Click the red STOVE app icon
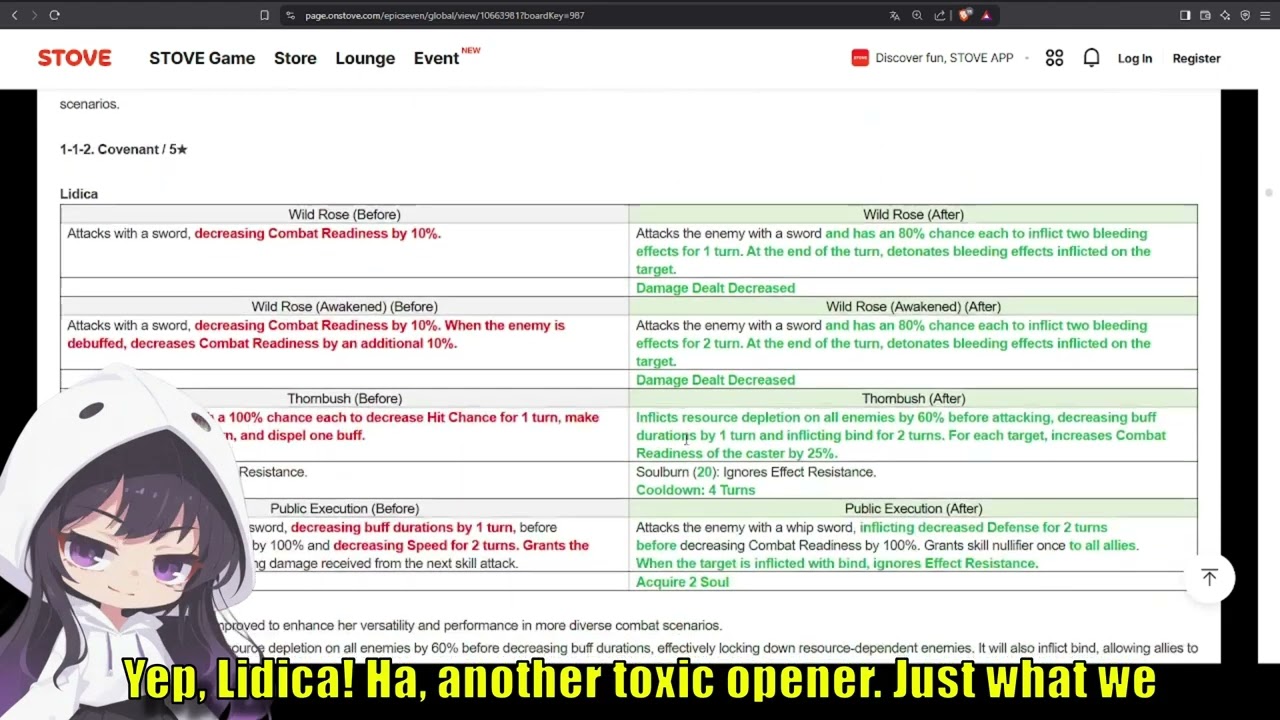The height and width of the screenshot is (720, 1280). (860, 58)
